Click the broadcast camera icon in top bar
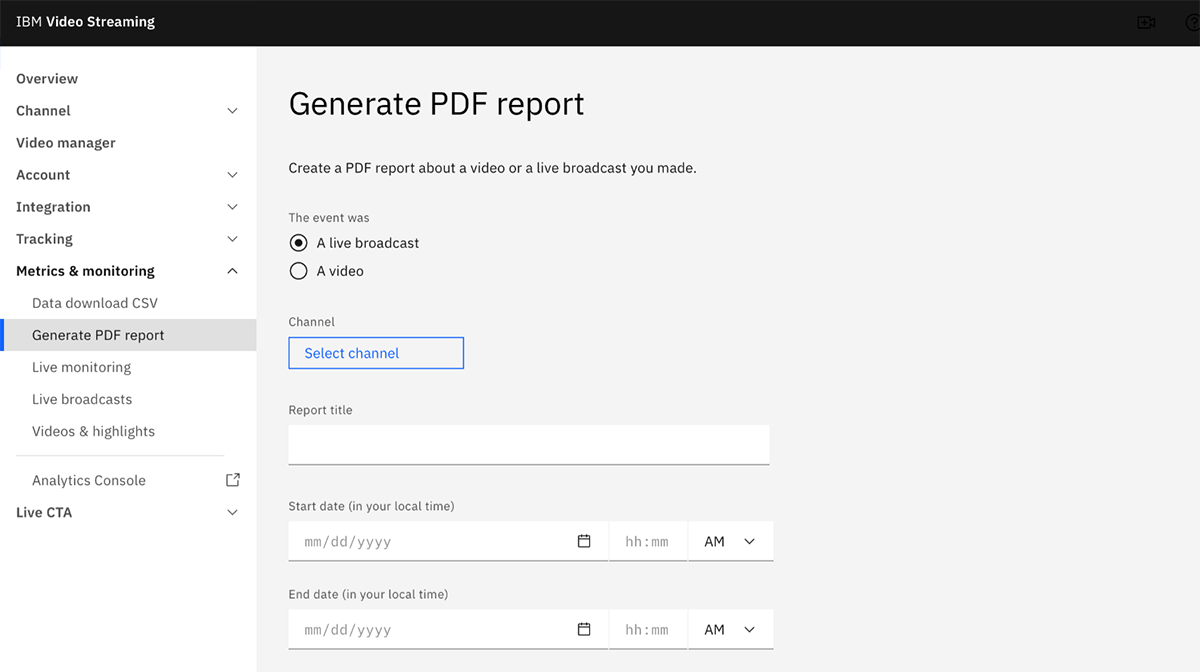1200x672 pixels. pyautogui.click(x=1146, y=22)
